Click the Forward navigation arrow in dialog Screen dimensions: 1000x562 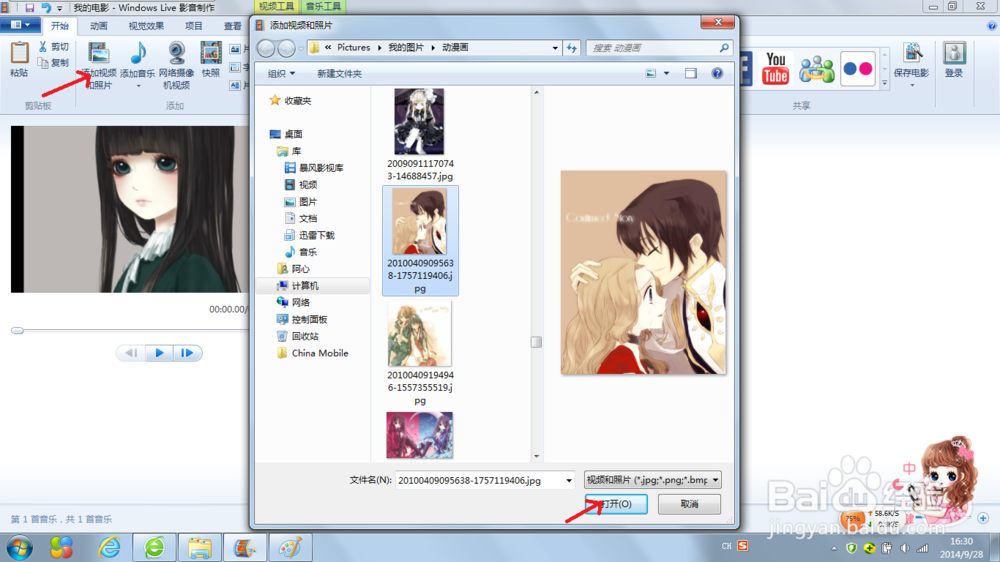pyautogui.click(x=286, y=48)
